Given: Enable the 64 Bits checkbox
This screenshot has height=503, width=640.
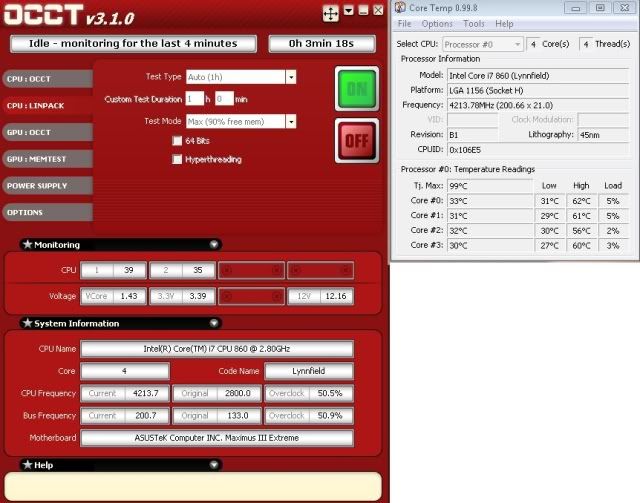Looking at the screenshot, I should tap(177, 141).
